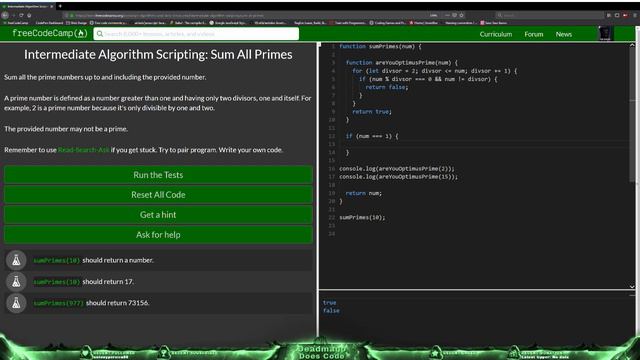The width and height of the screenshot is (640, 360).
Task: Click Run the Tests button
Action: 158,175
